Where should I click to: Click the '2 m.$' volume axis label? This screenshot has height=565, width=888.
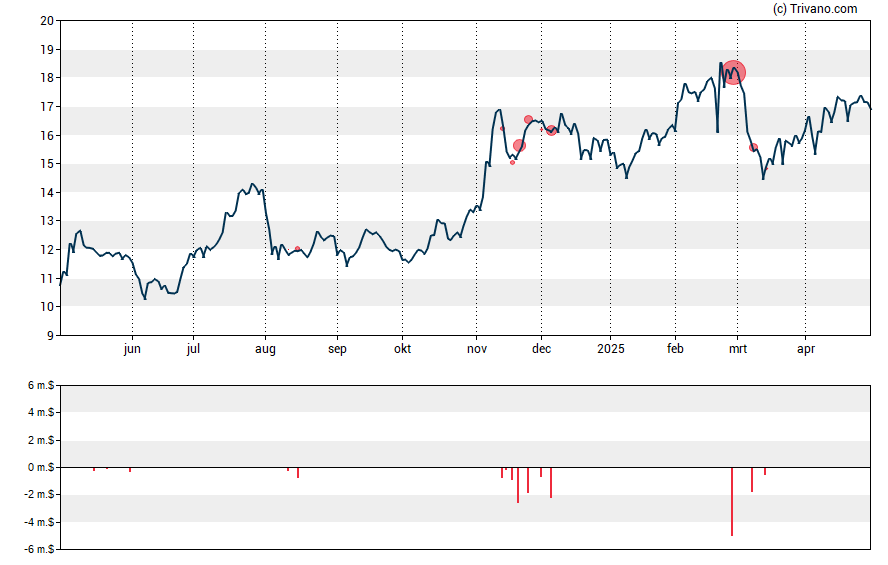point(41,440)
